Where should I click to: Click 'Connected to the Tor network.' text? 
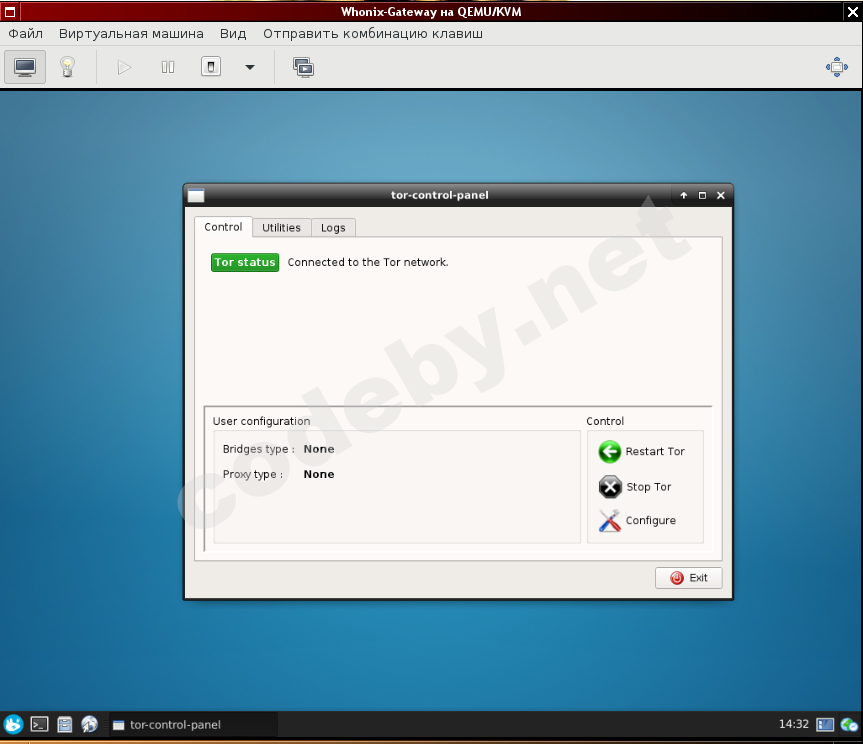pos(368,262)
